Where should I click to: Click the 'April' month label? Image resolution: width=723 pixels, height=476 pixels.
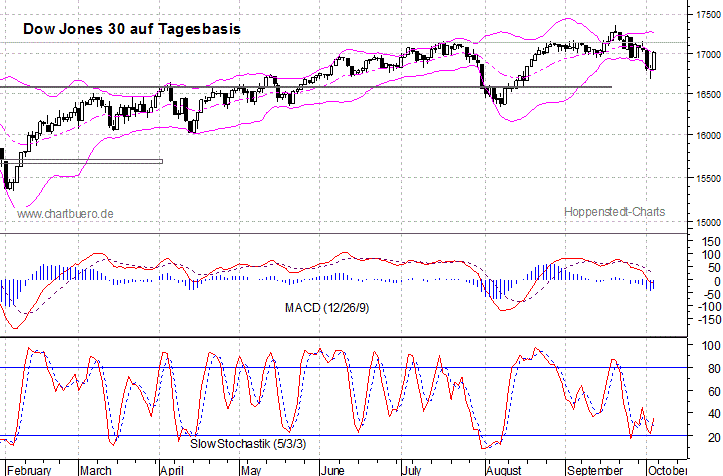point(172,470)
